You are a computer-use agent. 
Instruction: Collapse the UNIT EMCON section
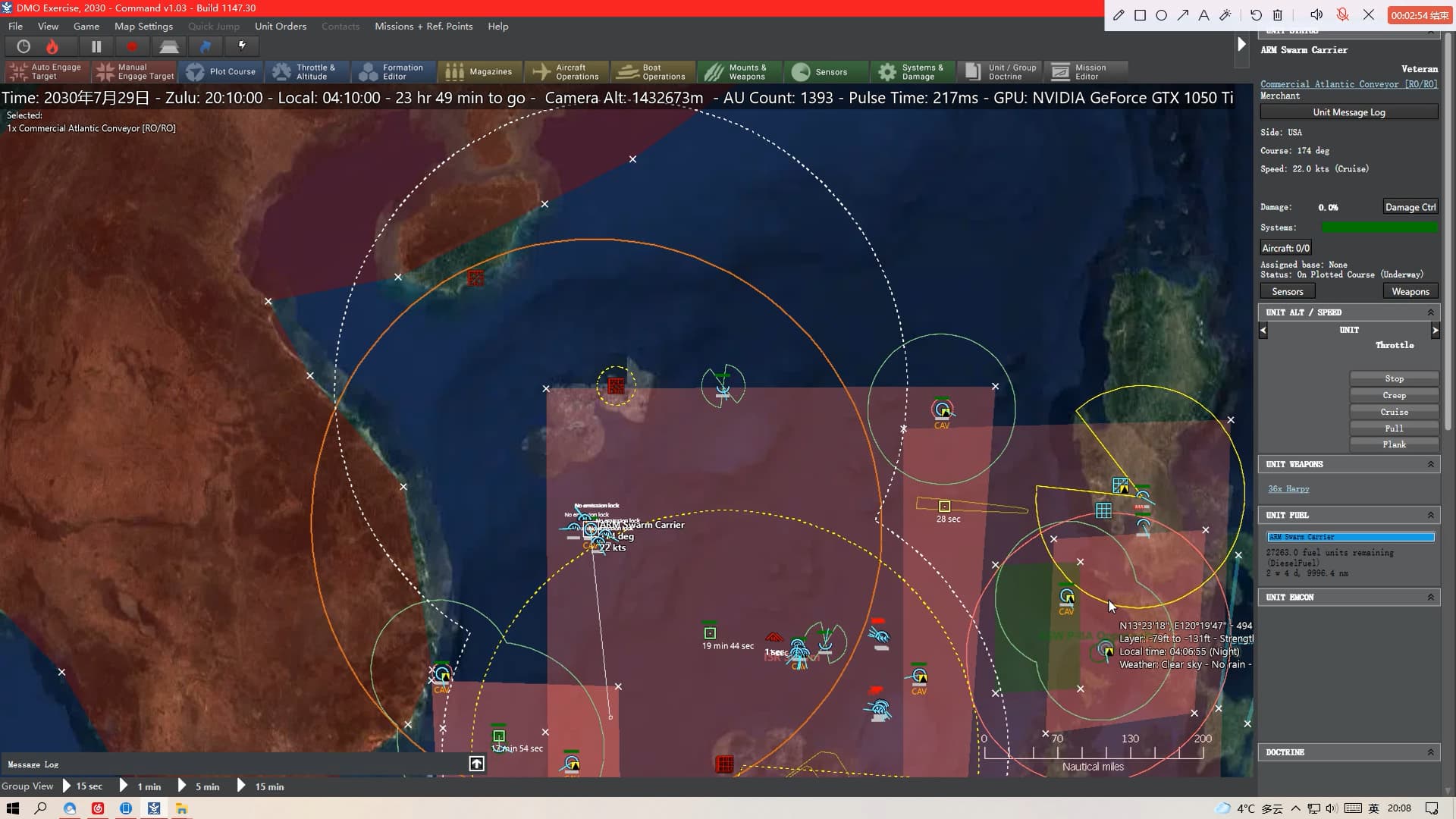[1430, 598]
